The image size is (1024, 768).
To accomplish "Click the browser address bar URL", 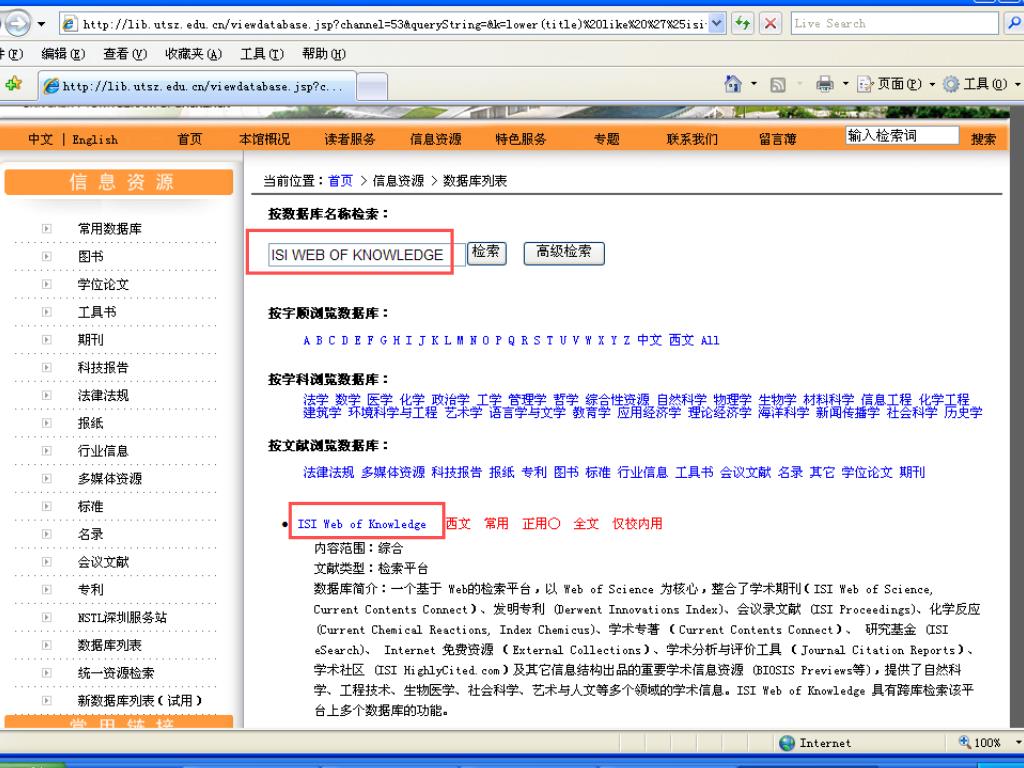I will [x=393, y=24].
